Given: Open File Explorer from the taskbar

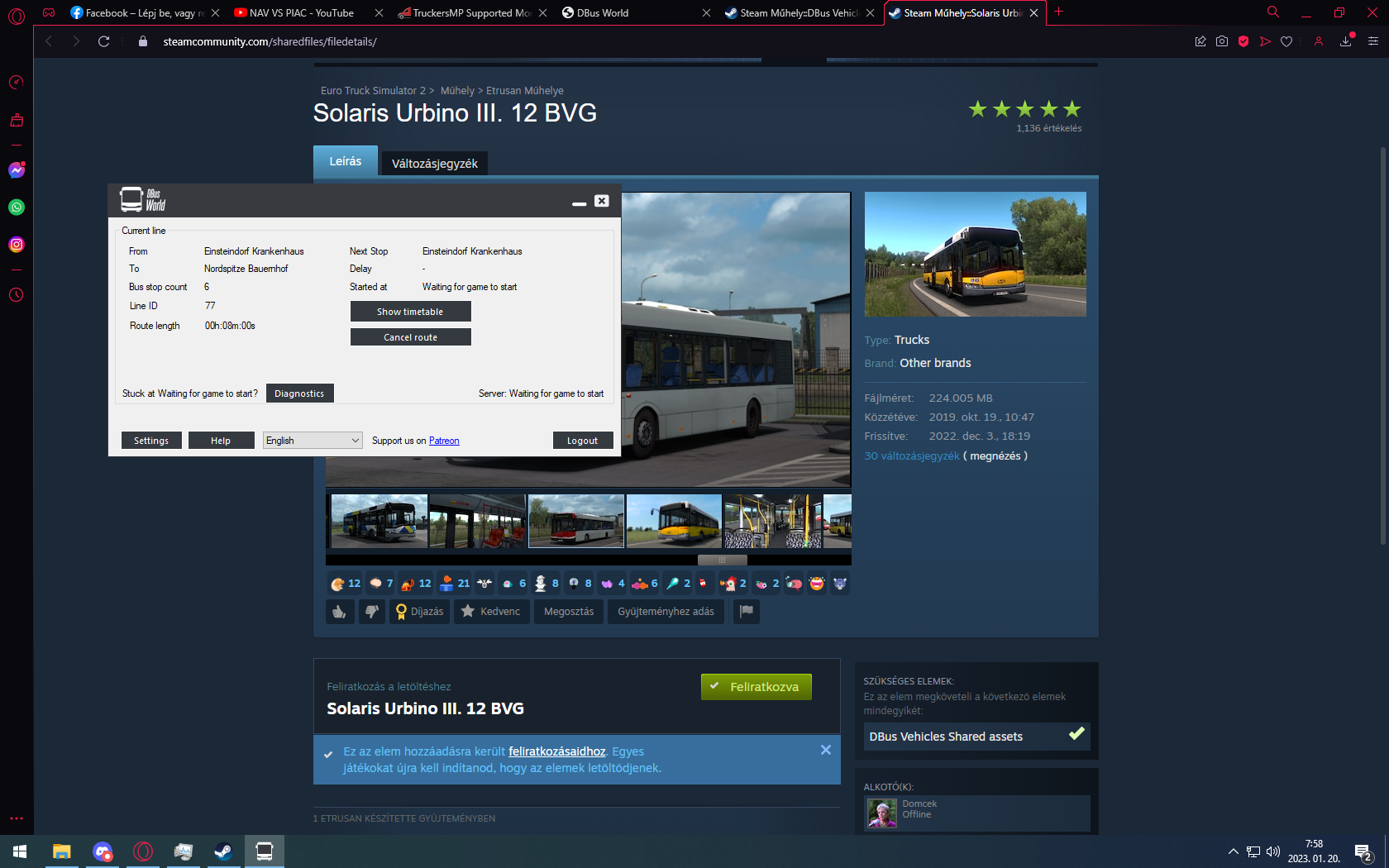Looking at the screenshot, I should (62, 851).
